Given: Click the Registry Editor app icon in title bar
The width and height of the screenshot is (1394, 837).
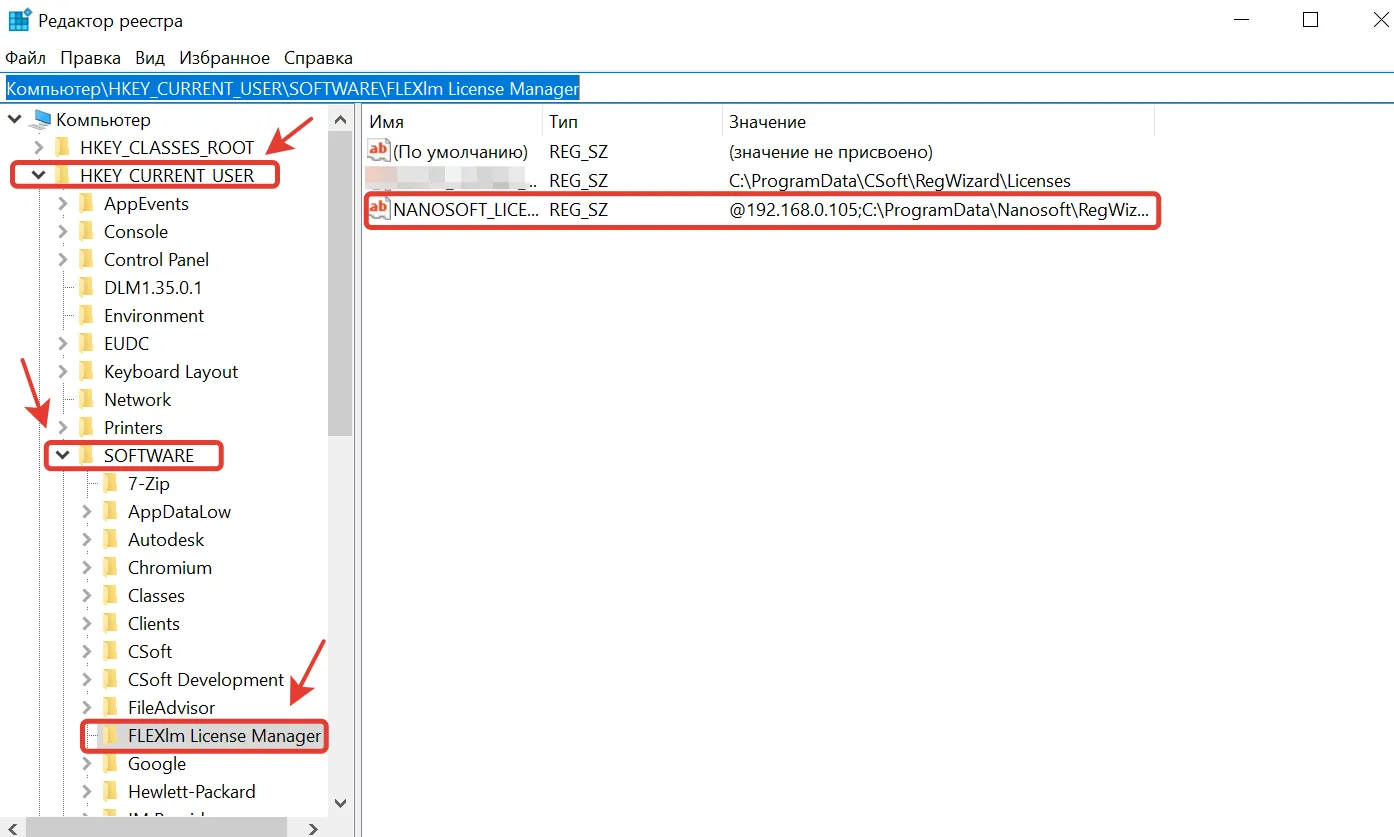Looking at the screenshot, I should pos(18,20).
